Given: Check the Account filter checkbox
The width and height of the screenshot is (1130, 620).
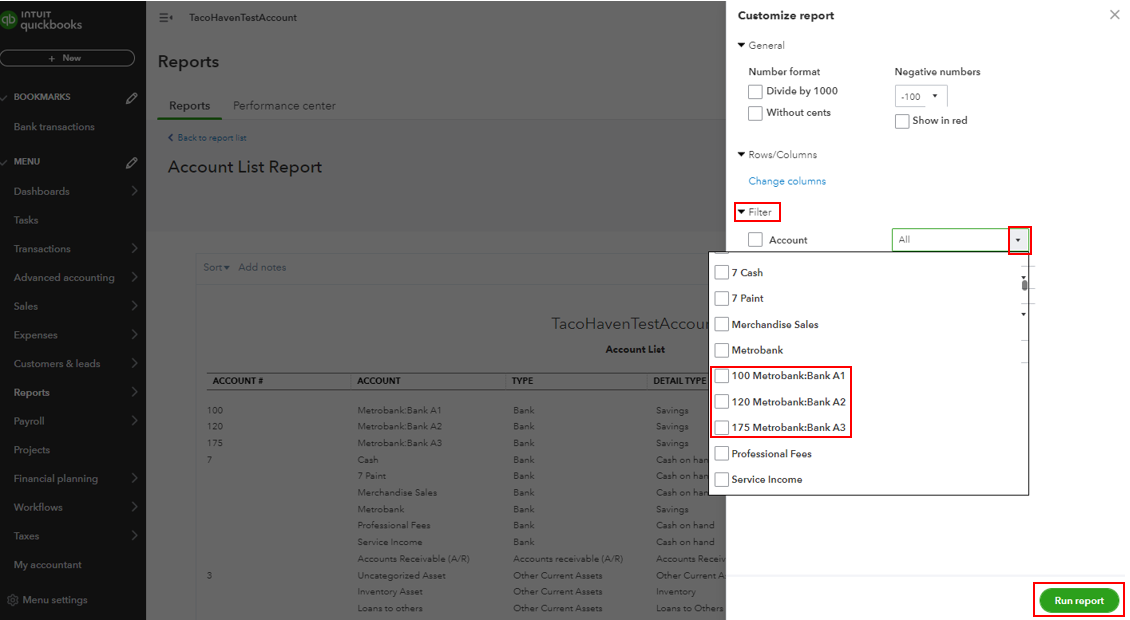Looking at the screenshot, I should point(755,240).
